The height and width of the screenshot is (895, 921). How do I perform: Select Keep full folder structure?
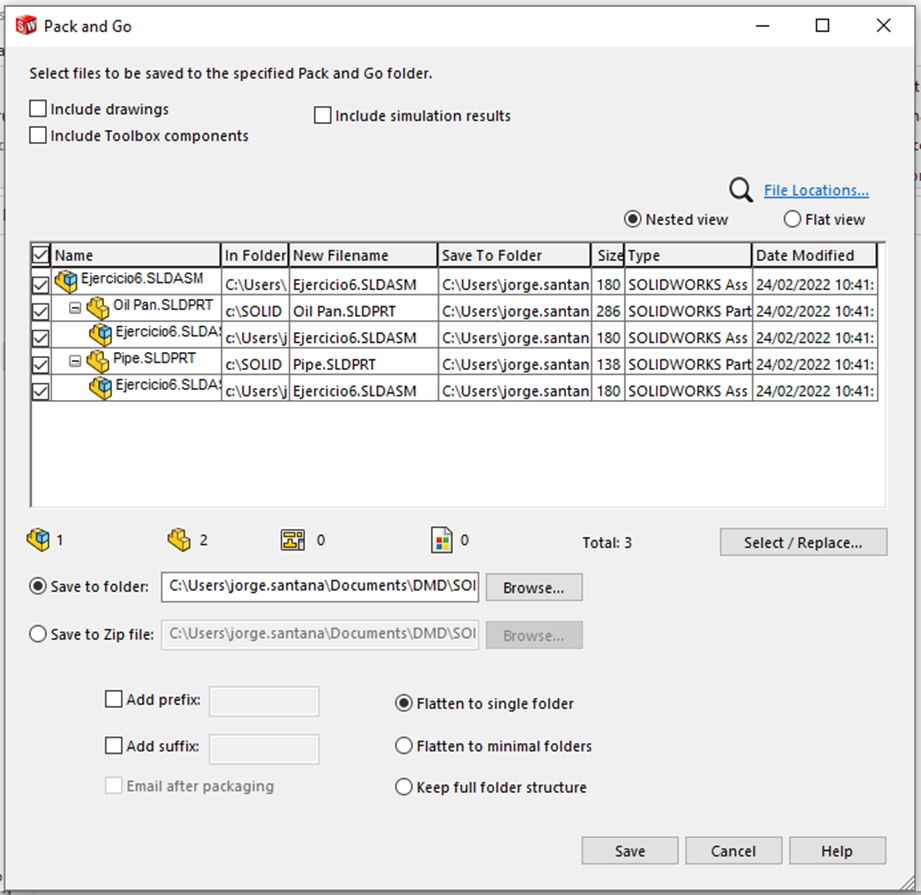(x=404, y=786)
